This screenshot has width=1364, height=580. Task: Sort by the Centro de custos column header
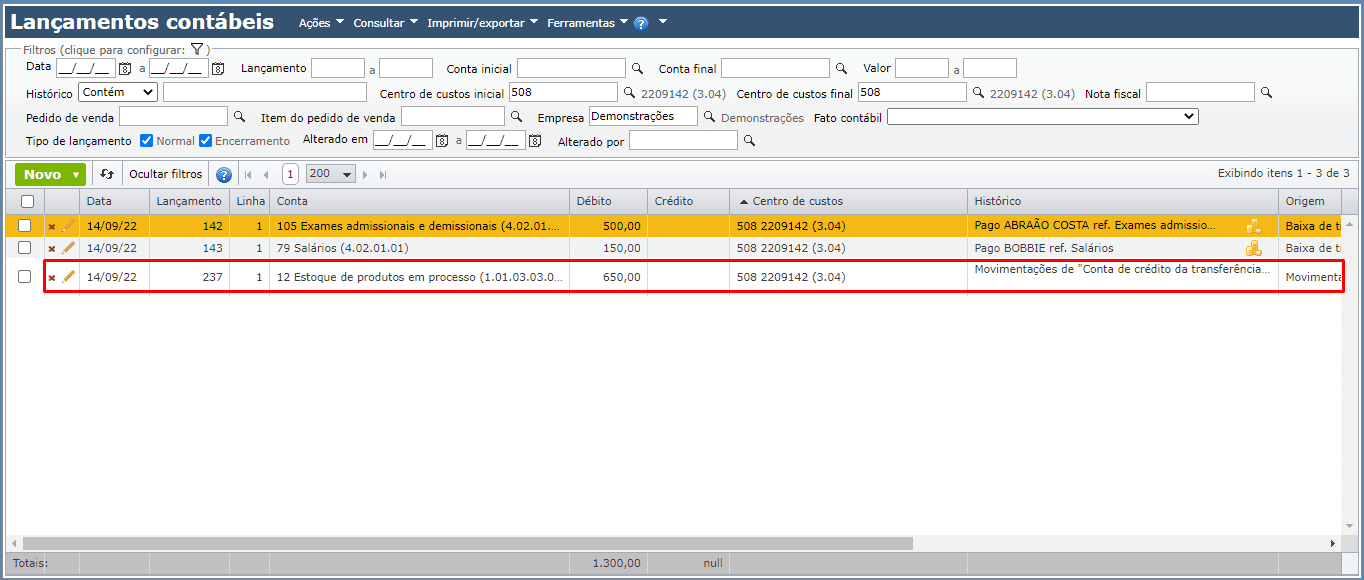click(x=848, y=201)
